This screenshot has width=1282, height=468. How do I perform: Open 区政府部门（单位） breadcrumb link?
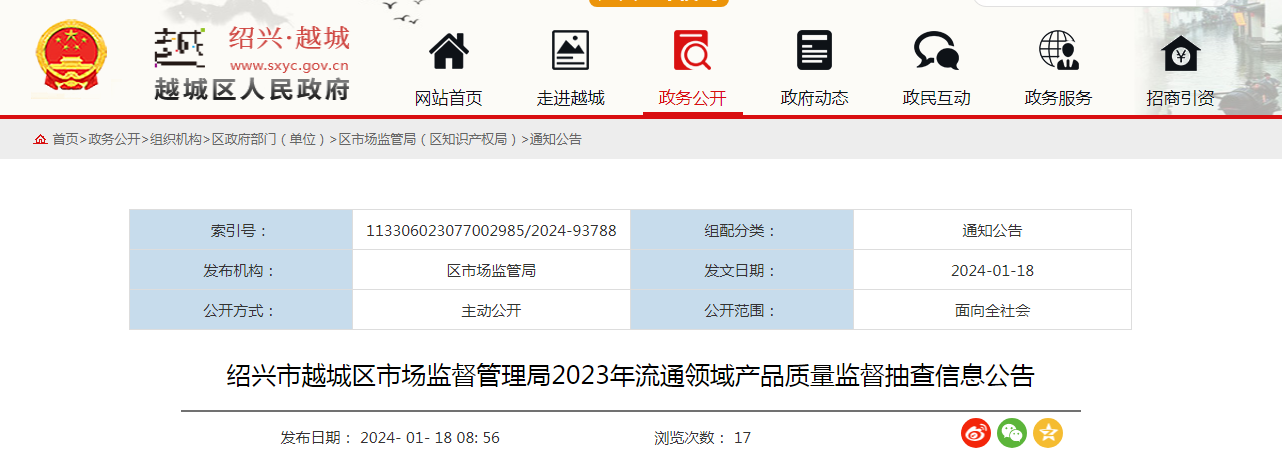[x=270, y=140]
